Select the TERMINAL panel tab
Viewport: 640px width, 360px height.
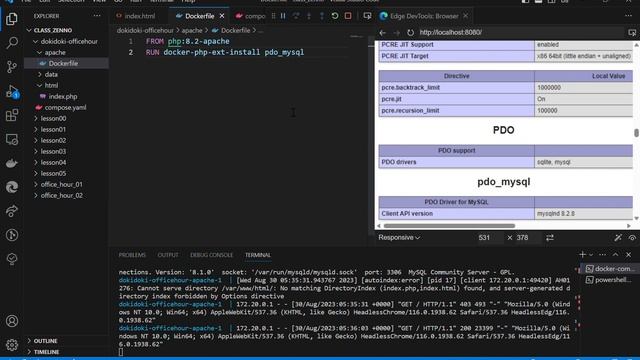[258, 255]
